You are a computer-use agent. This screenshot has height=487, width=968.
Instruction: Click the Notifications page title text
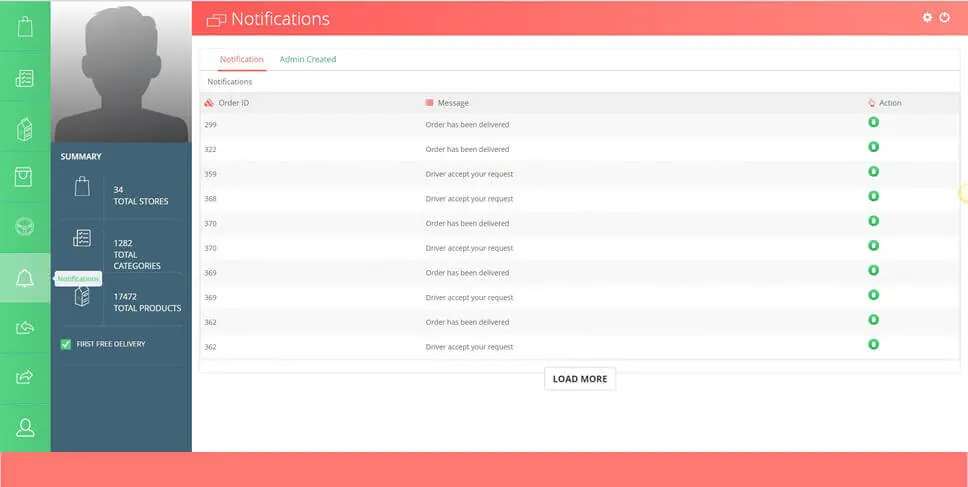coord(280,19)
